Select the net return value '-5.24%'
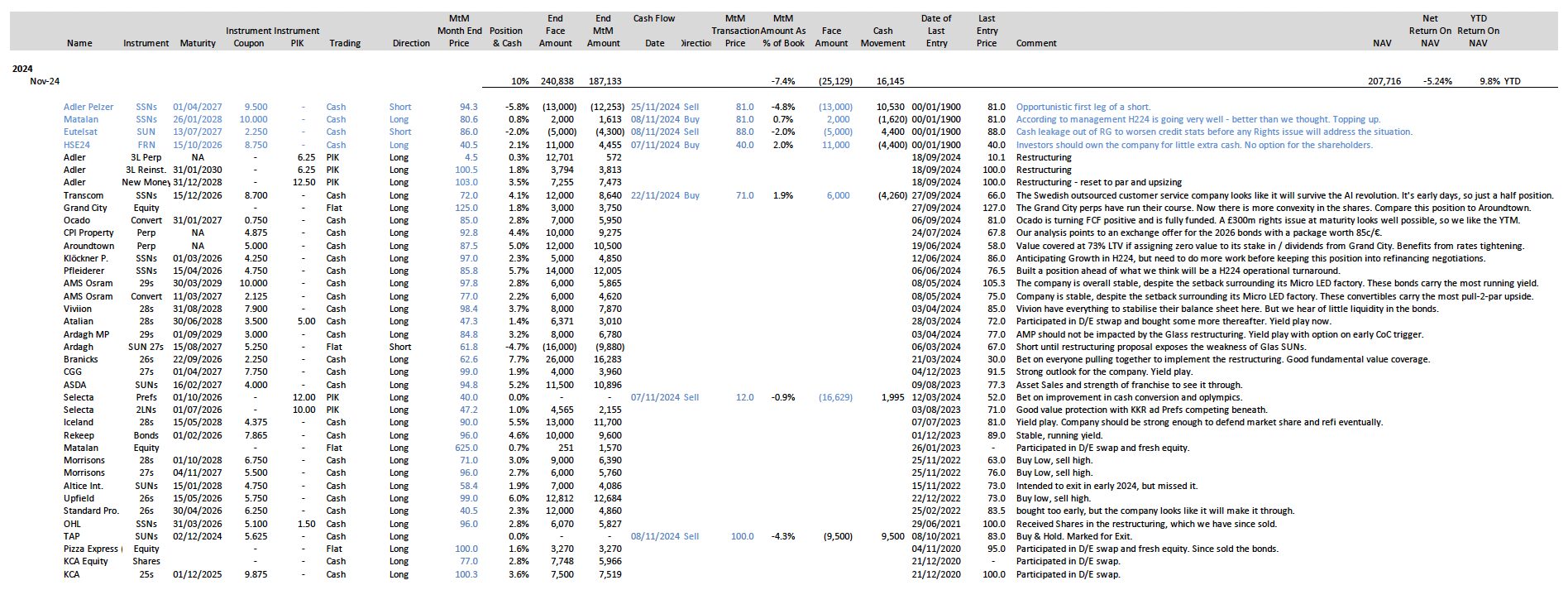The height and width of the screenshot is (609, 1568). pyautogui.click(x=1437, y=81)
